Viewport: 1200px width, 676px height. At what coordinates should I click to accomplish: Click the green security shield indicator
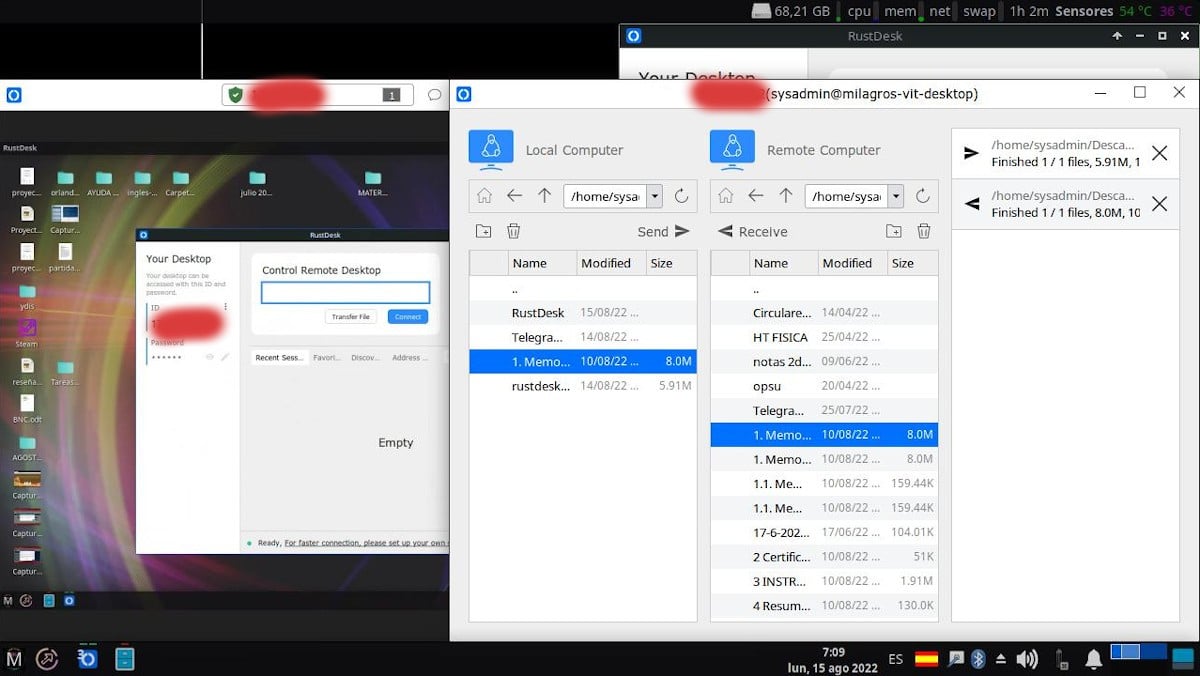tap(235, 95)
